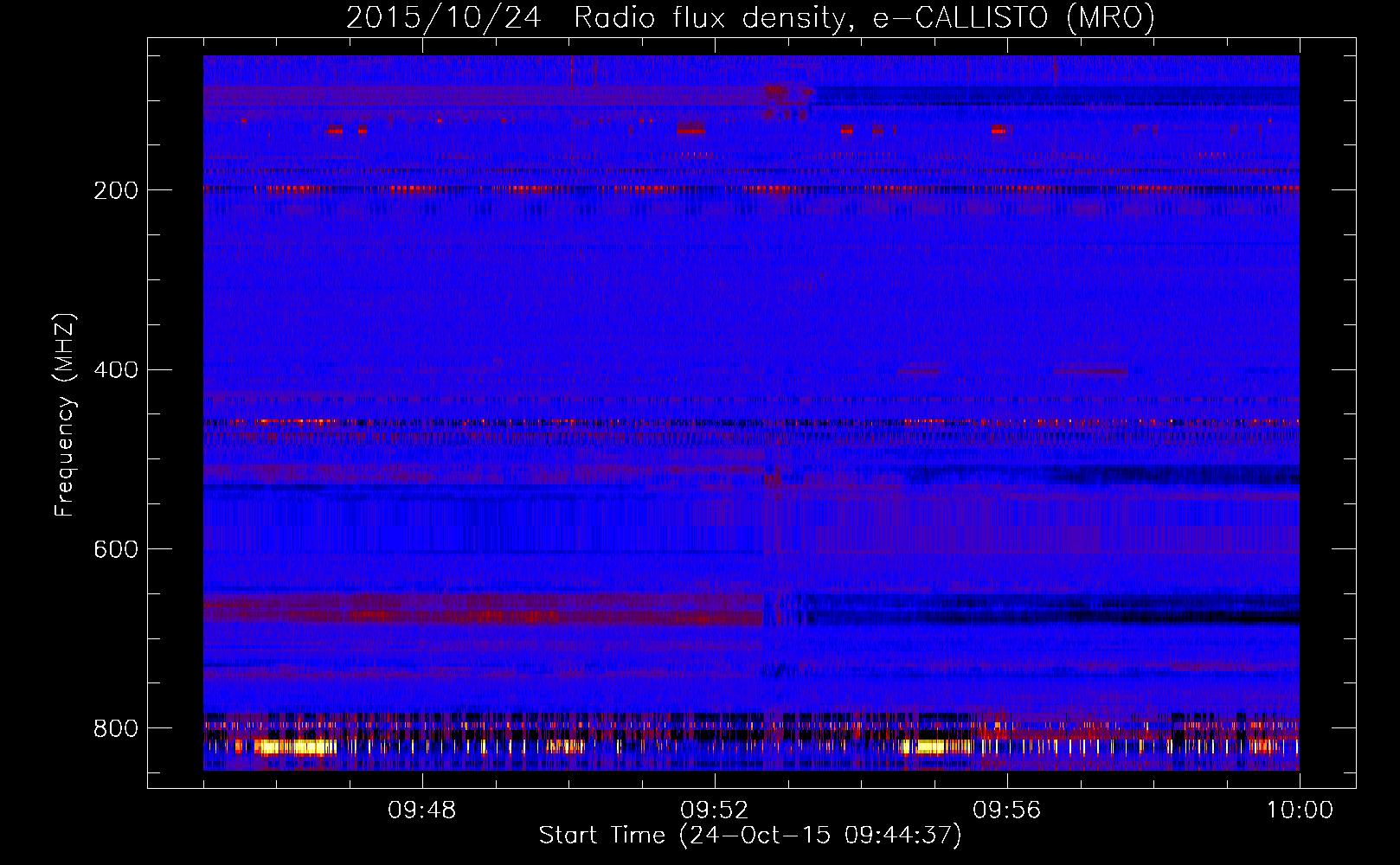This screenshot has height=865, width=1400.
Task: Click the 09:52 time tick label
Action: pyautogui.click(x=714, y=811)
